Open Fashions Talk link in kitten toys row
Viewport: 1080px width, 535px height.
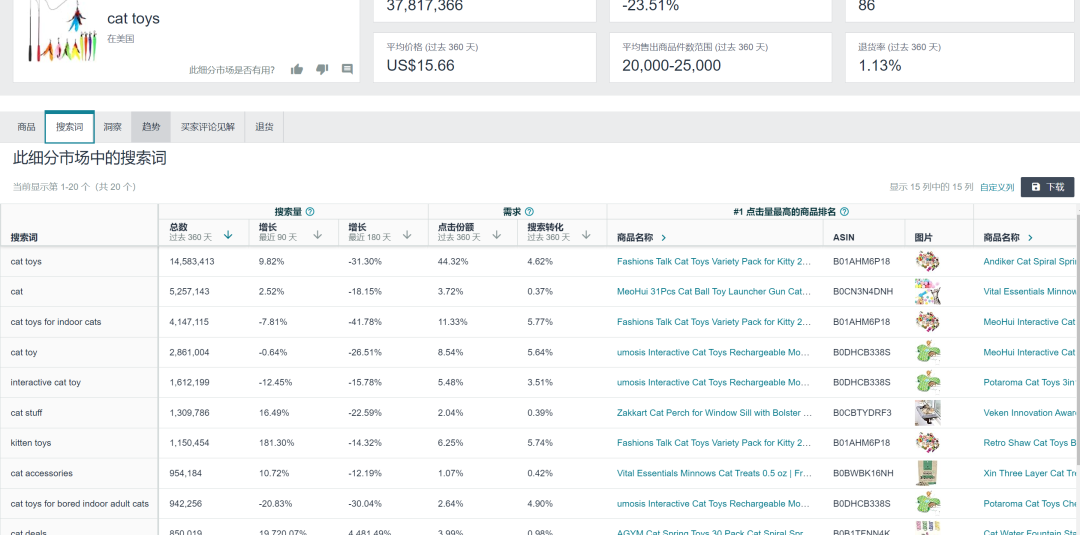pyautogui.click(x=714, y=443)
